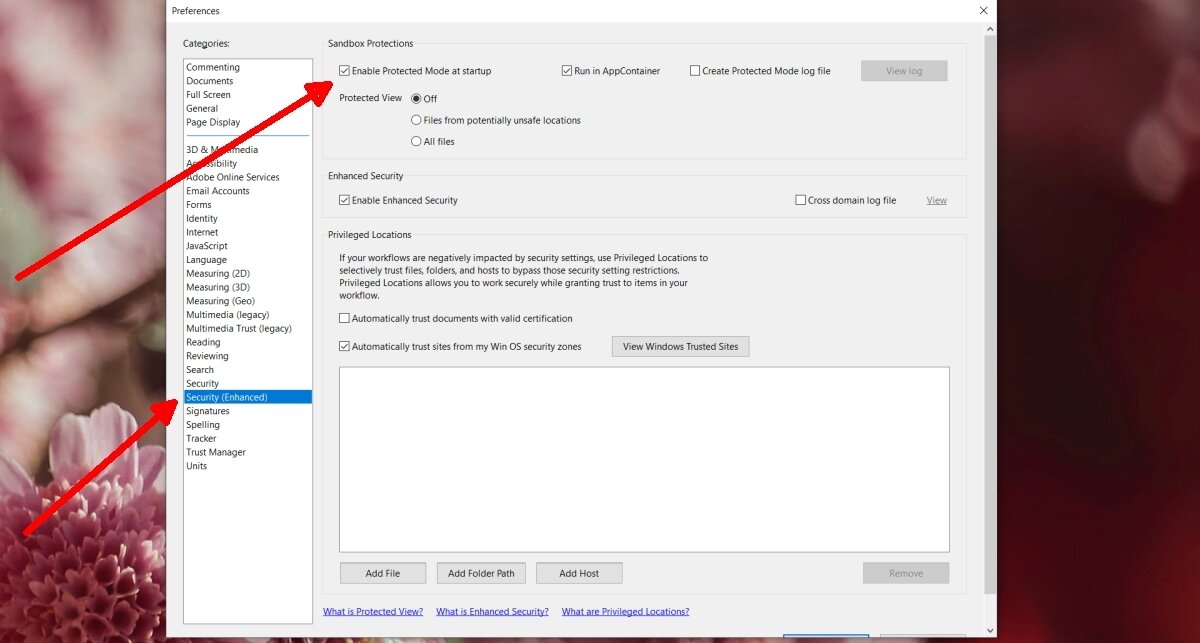Disable the Enable Enhanced Security checkbox

pos(345,200)
